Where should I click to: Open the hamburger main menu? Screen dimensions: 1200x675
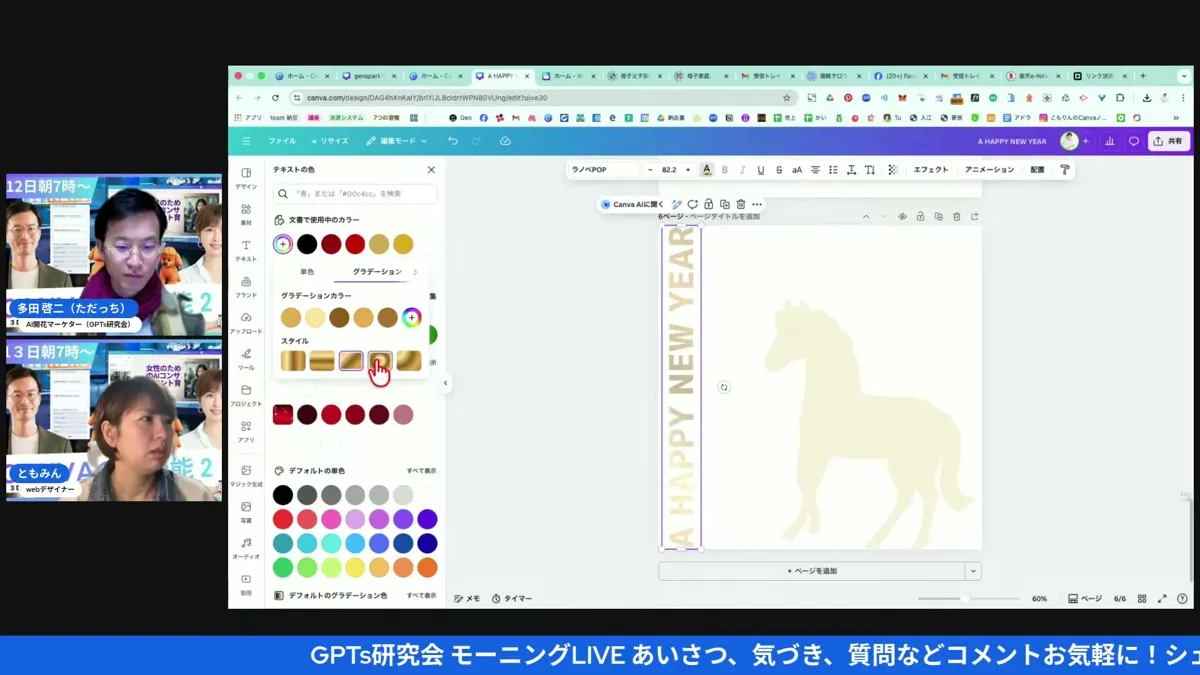tap(246, 141)
